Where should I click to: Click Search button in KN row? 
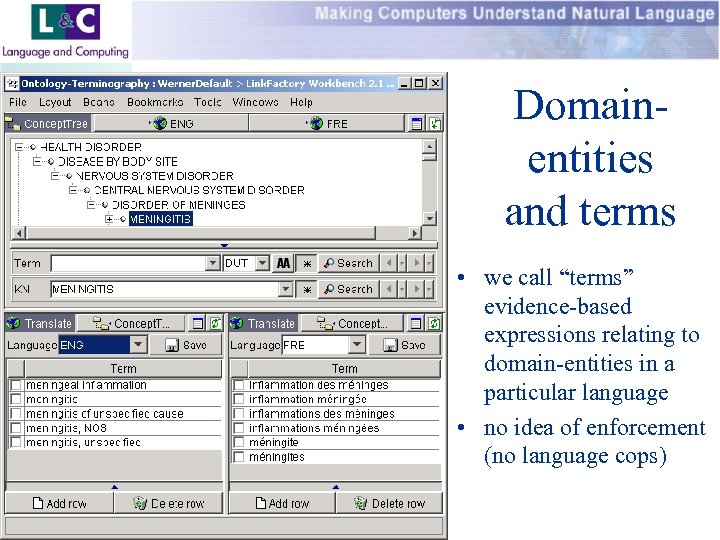[x=349, y=289]
